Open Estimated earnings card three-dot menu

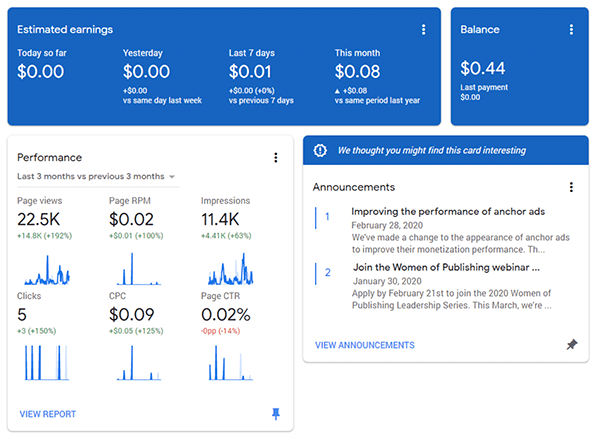(x=423, y=30)
